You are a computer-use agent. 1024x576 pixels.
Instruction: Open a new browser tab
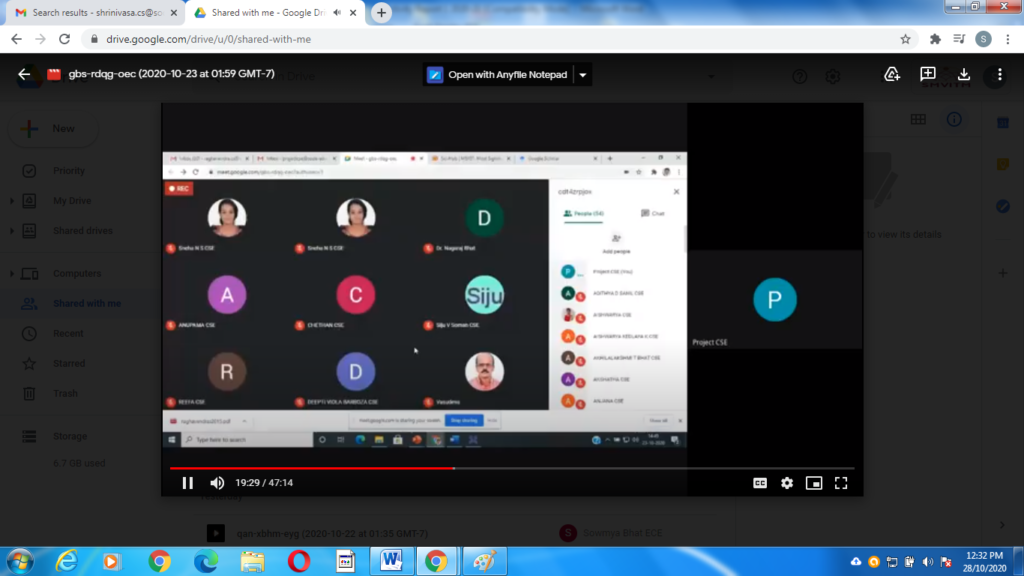pyautogui.click(x=382, y=13)
